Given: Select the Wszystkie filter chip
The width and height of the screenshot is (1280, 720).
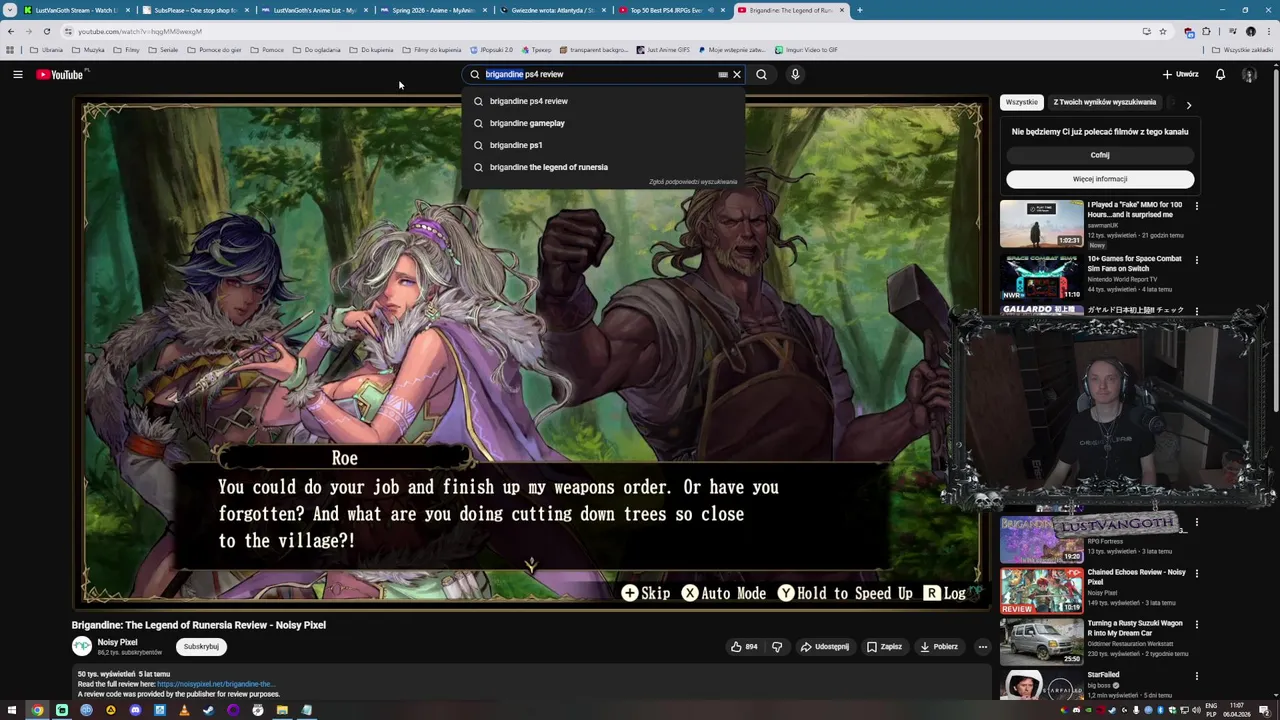Looking at the screenshot, I should (1021, 102).
